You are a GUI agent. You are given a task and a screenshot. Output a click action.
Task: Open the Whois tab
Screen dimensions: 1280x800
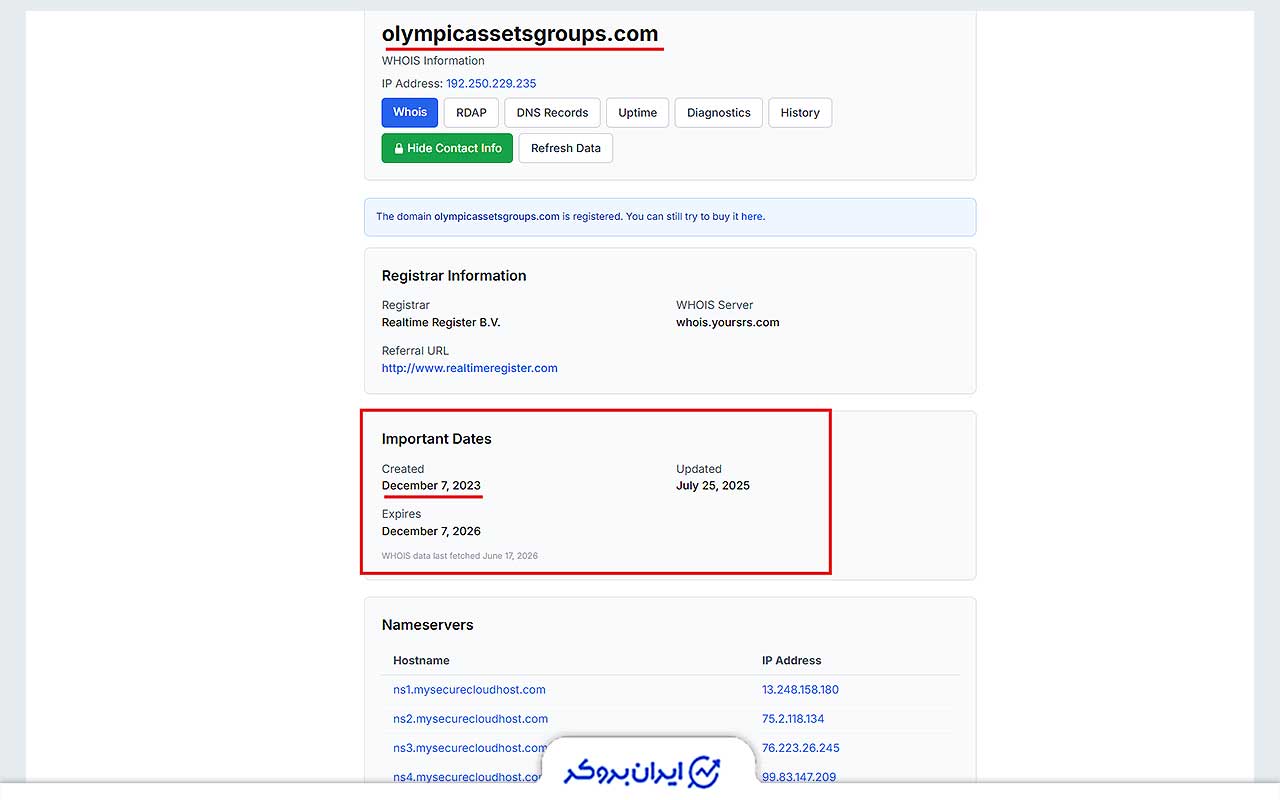click(x=409, y=113)
